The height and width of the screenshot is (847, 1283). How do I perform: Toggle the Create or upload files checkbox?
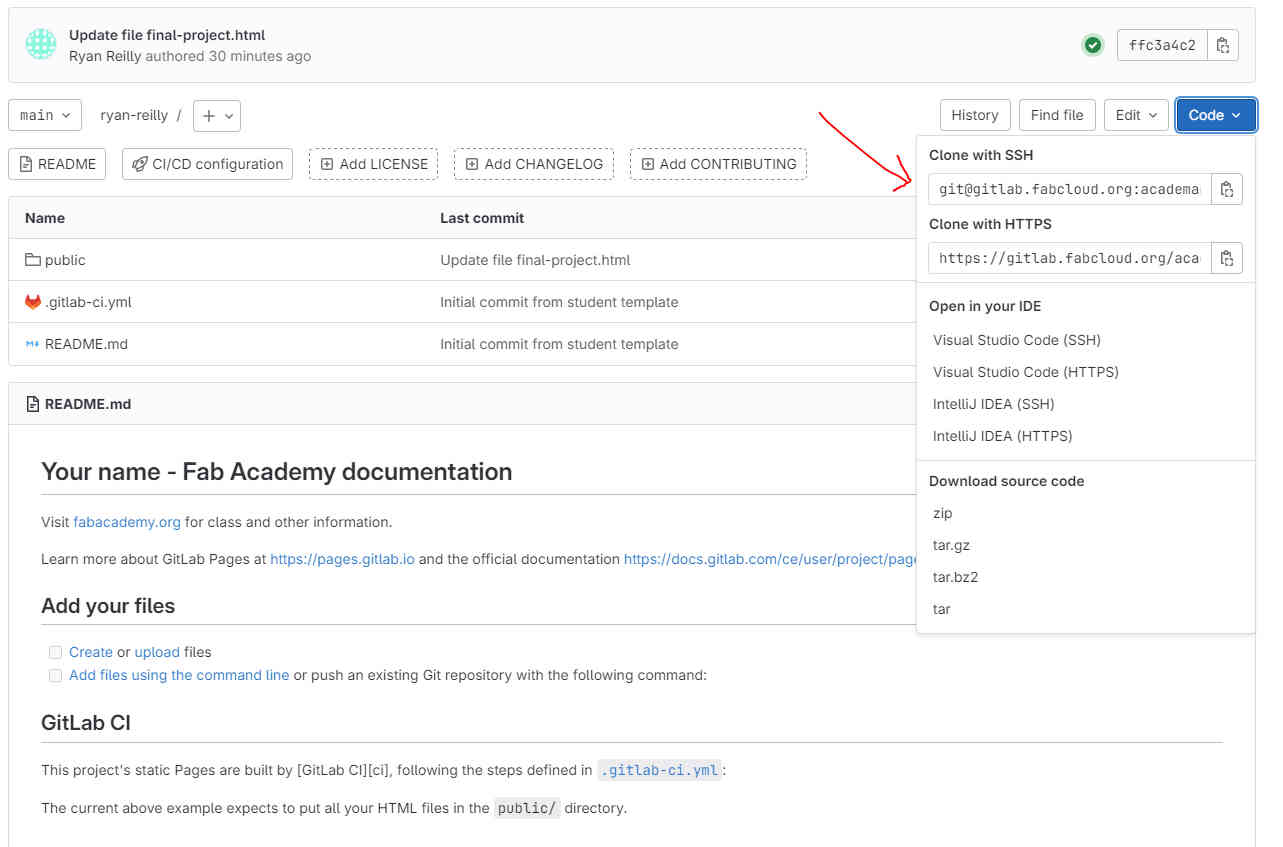pyautogui.click(x=55, y=652)
